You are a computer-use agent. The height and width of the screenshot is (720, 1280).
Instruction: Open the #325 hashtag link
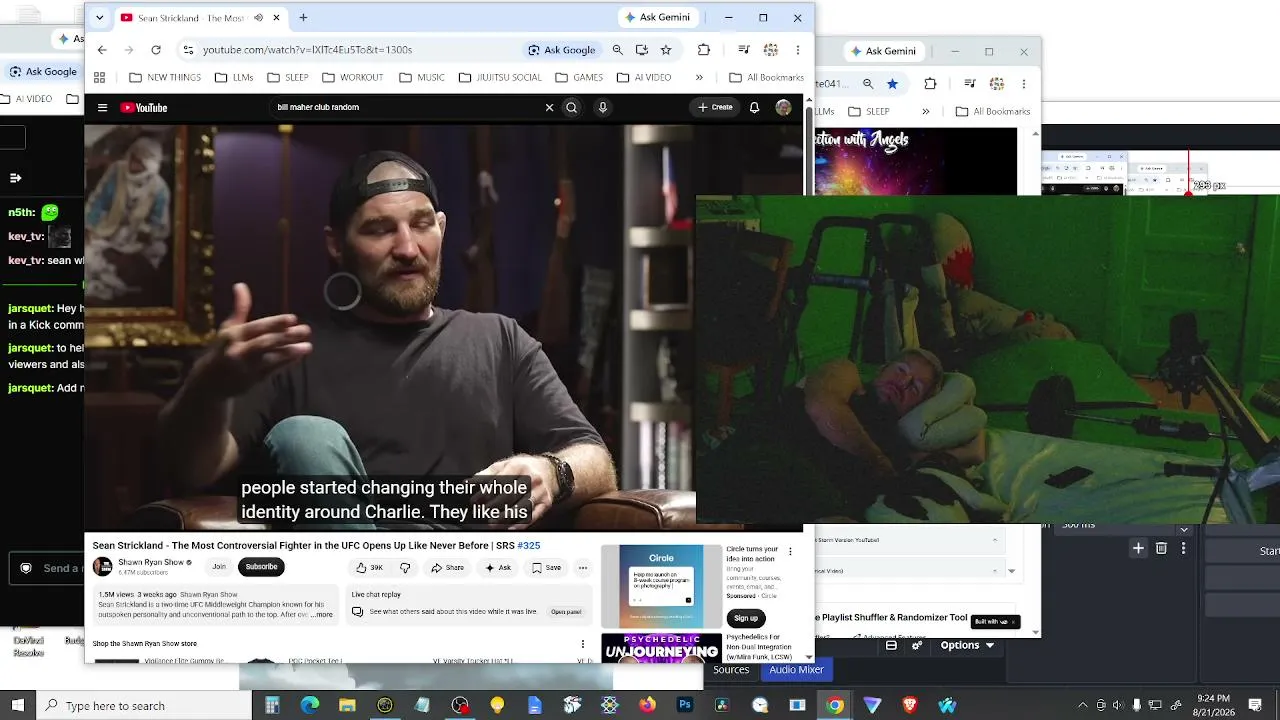[x=529, y=546]
